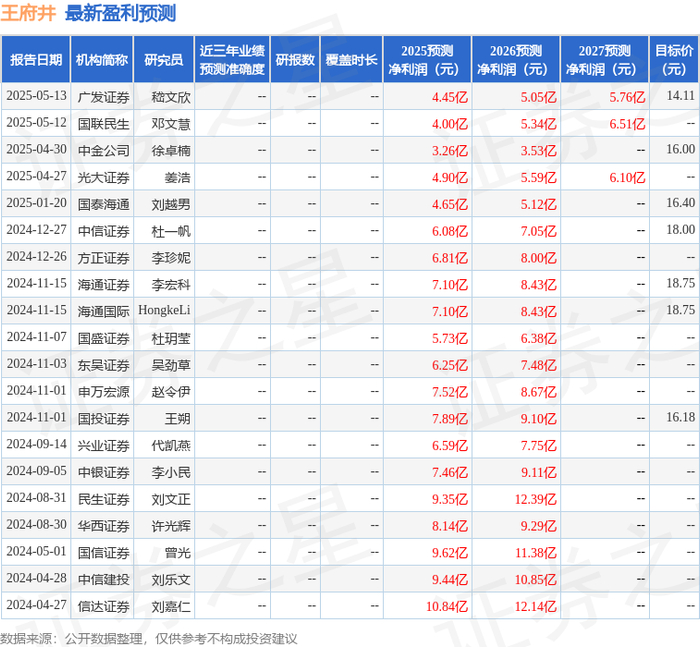Click the 目标价(元) column header

click(674, 59)
